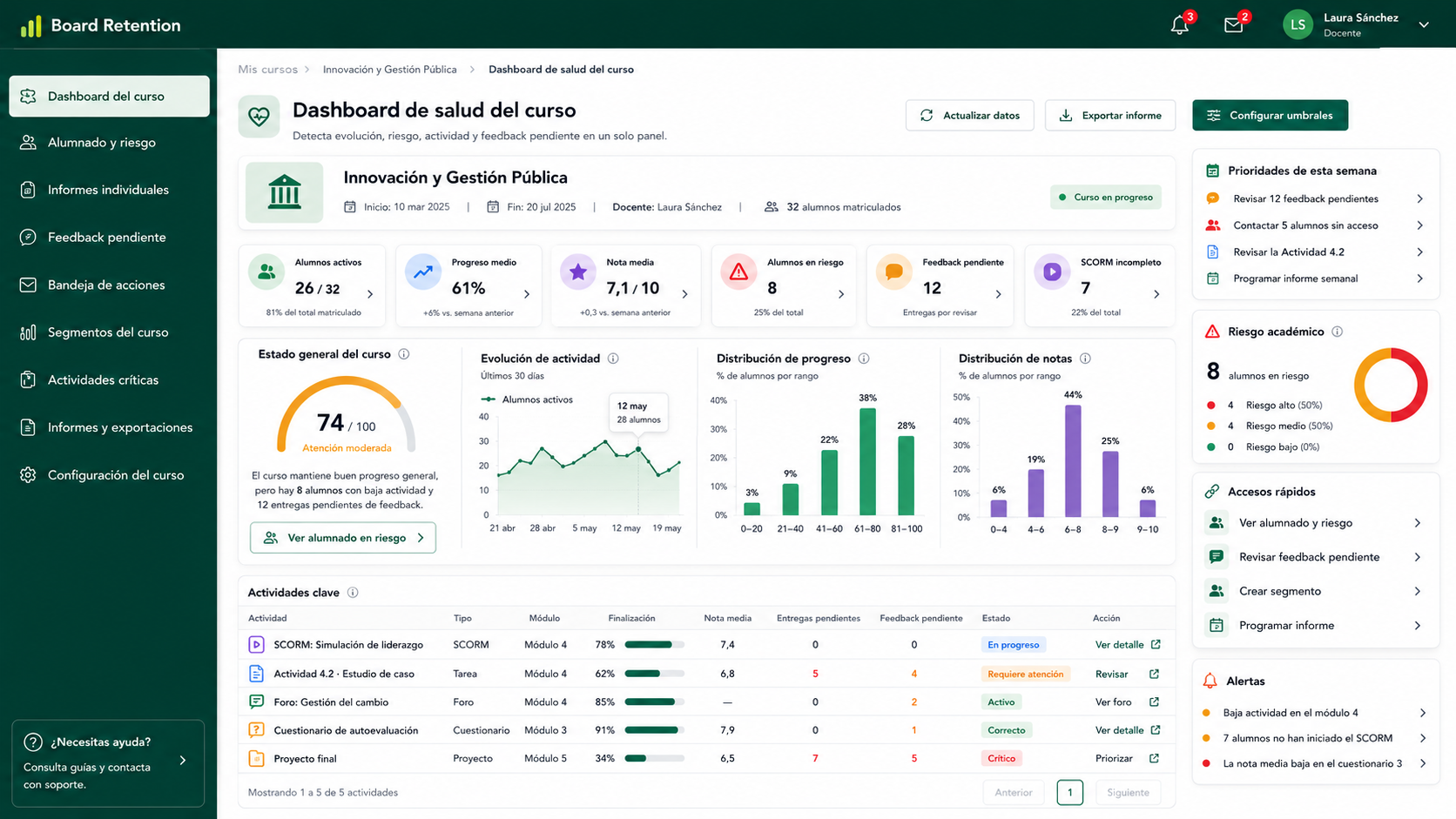This screenshot has width=1456, height=819.
Task: Click info icon beside Actividades clave
Action: click(353, 593)
